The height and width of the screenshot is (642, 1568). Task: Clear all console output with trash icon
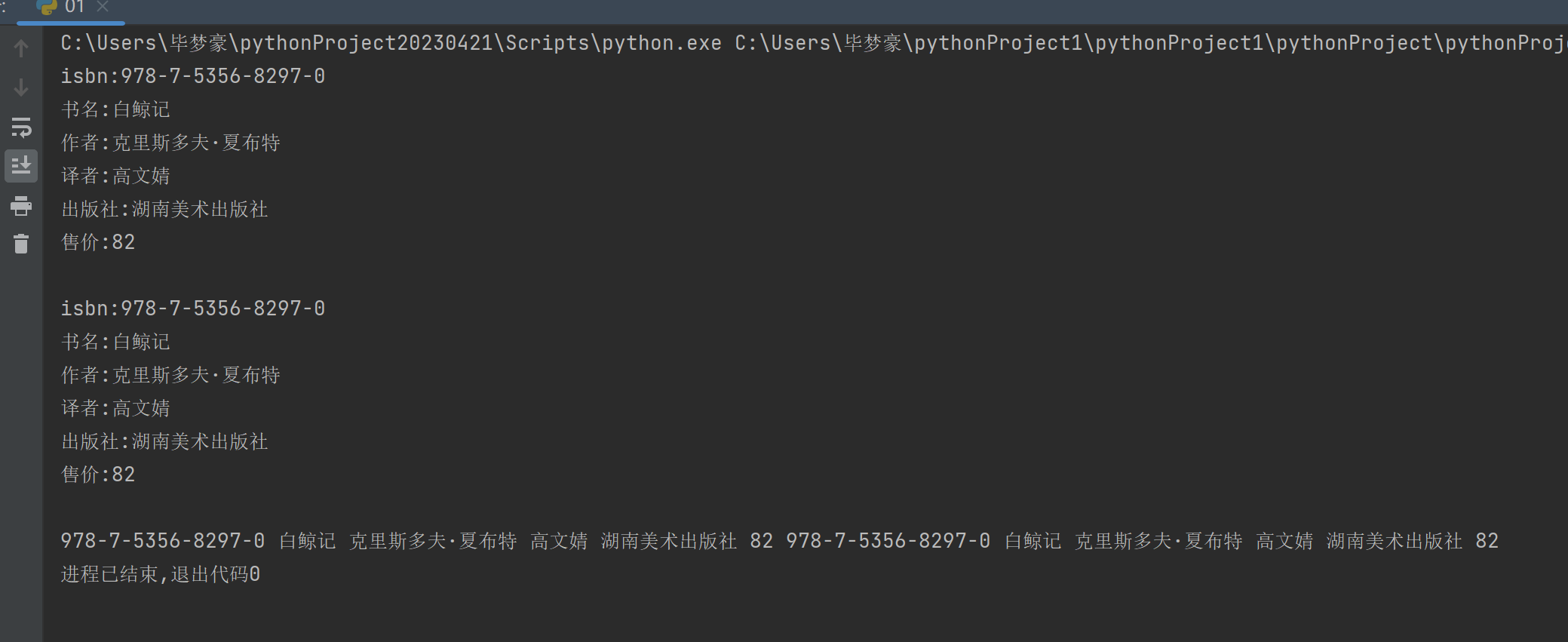[x=21, y=244]
